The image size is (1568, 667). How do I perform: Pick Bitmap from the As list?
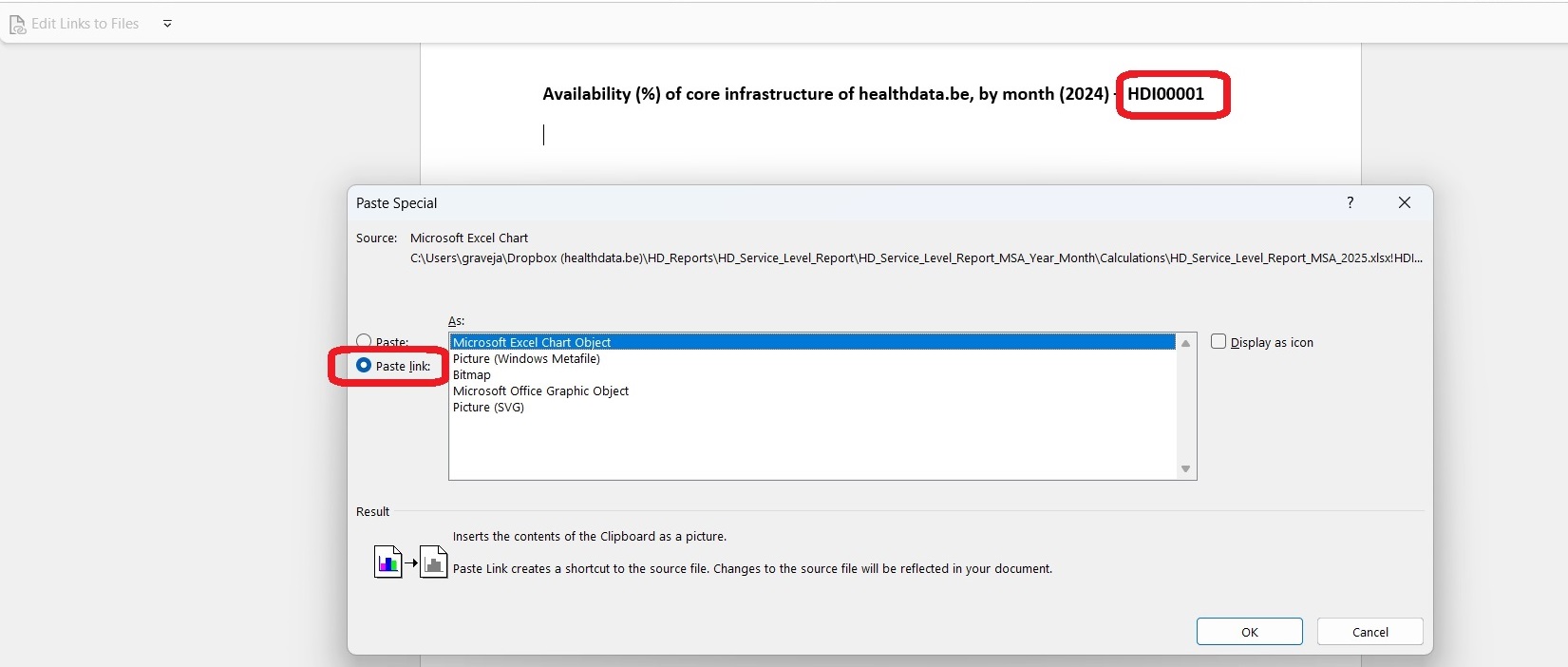[472, 374]
